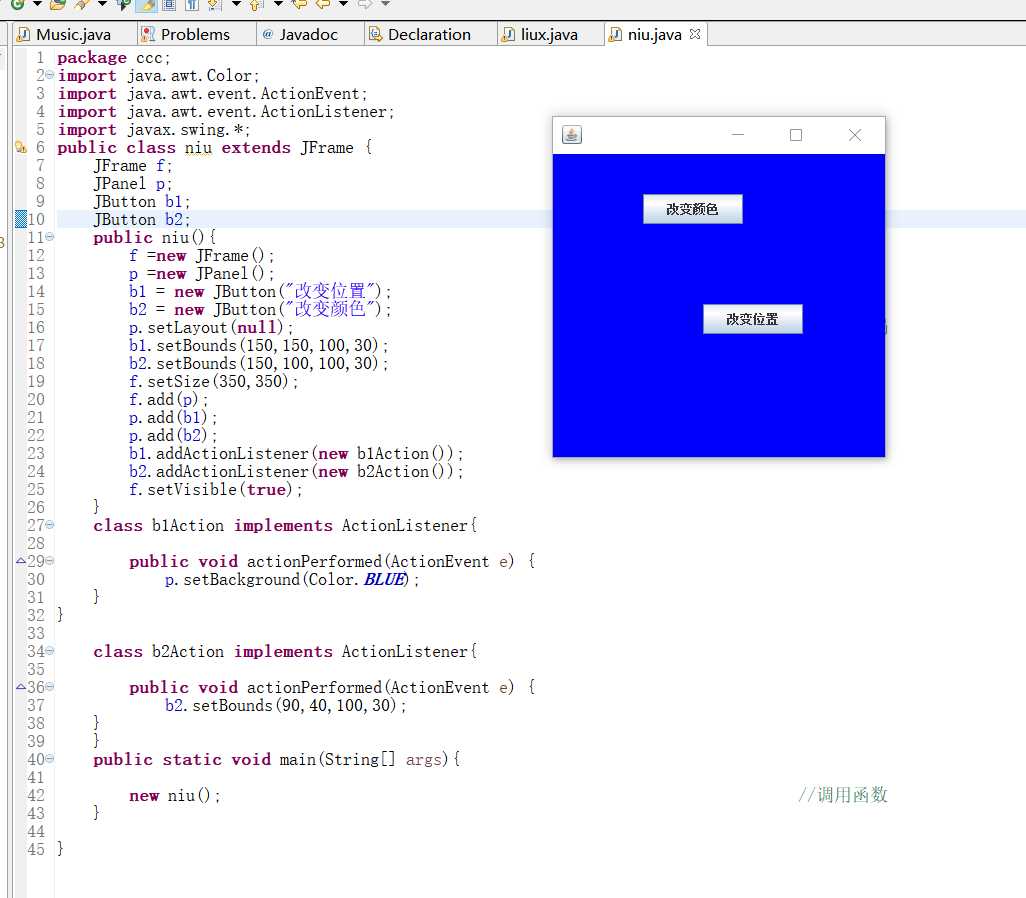Screen dimensions: 1026x898
Task: Click the 'BLUE' constant on line 30
Action: click(385, 579)
